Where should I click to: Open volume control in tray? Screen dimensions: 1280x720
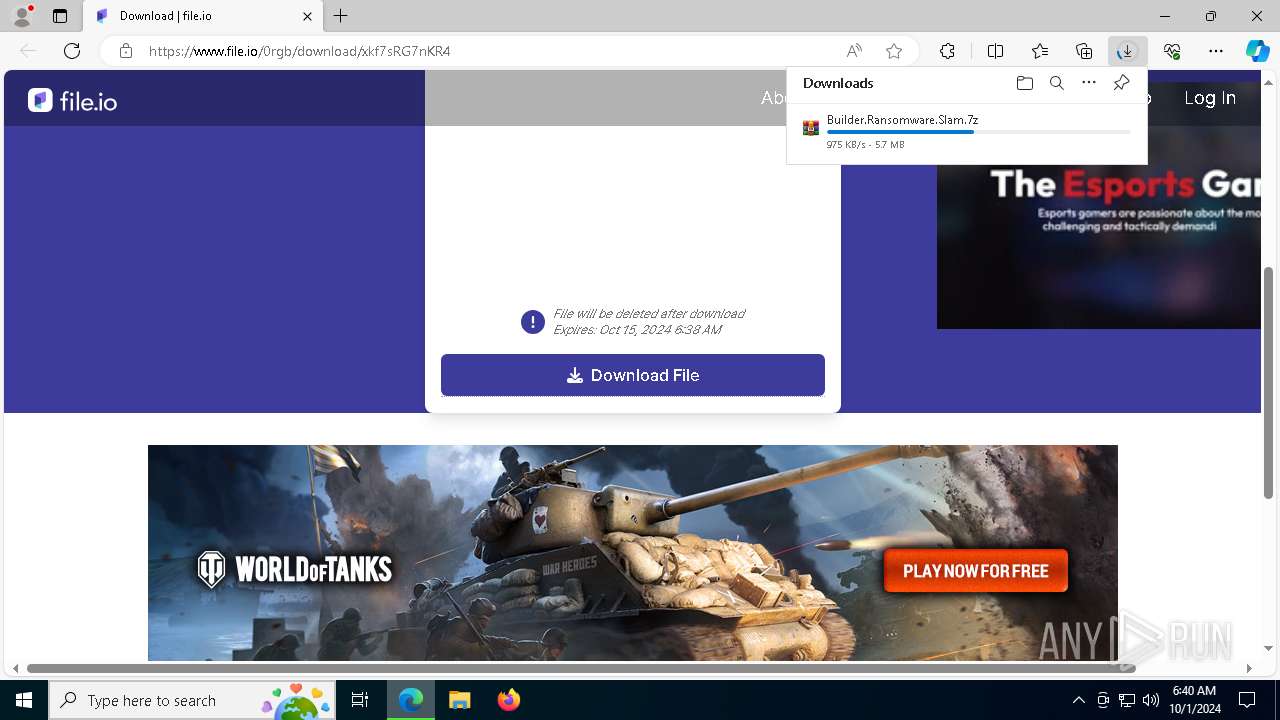[x=1151, y=700]
